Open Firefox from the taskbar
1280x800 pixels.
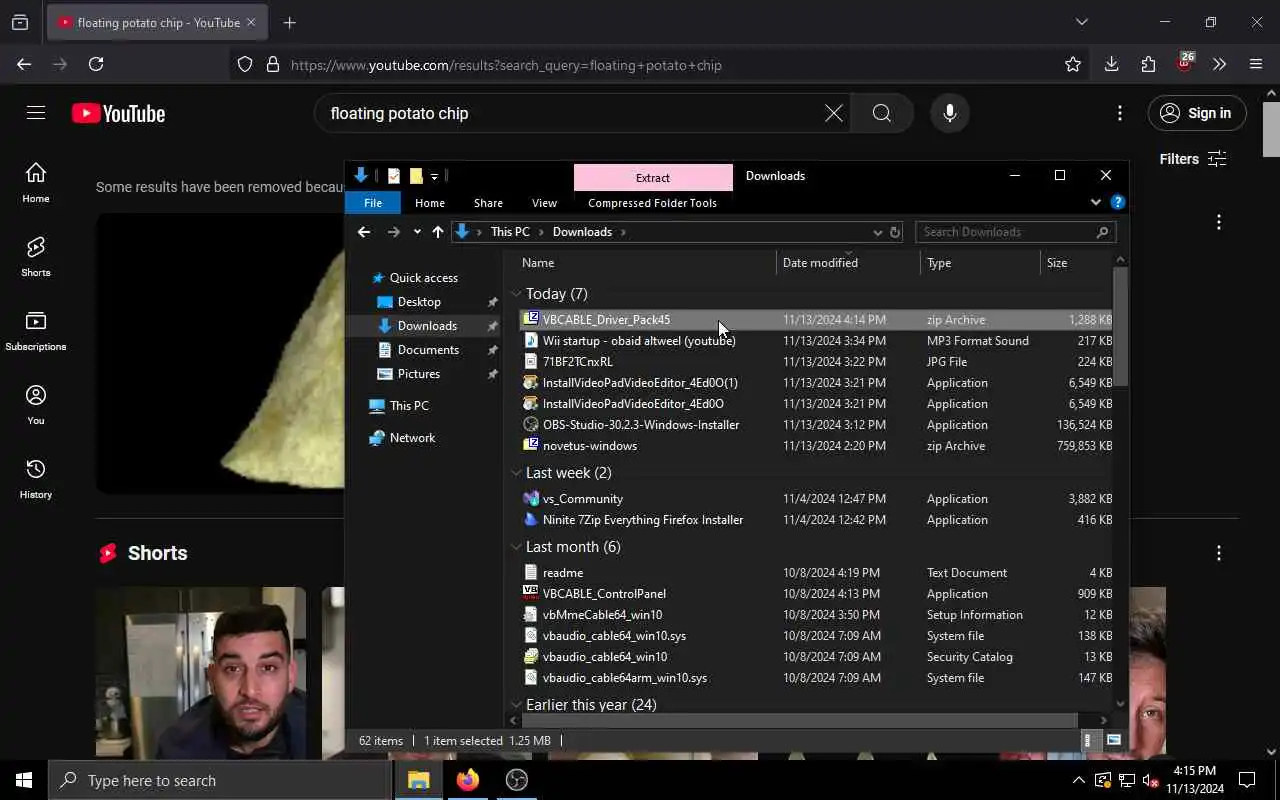[467, 780]
